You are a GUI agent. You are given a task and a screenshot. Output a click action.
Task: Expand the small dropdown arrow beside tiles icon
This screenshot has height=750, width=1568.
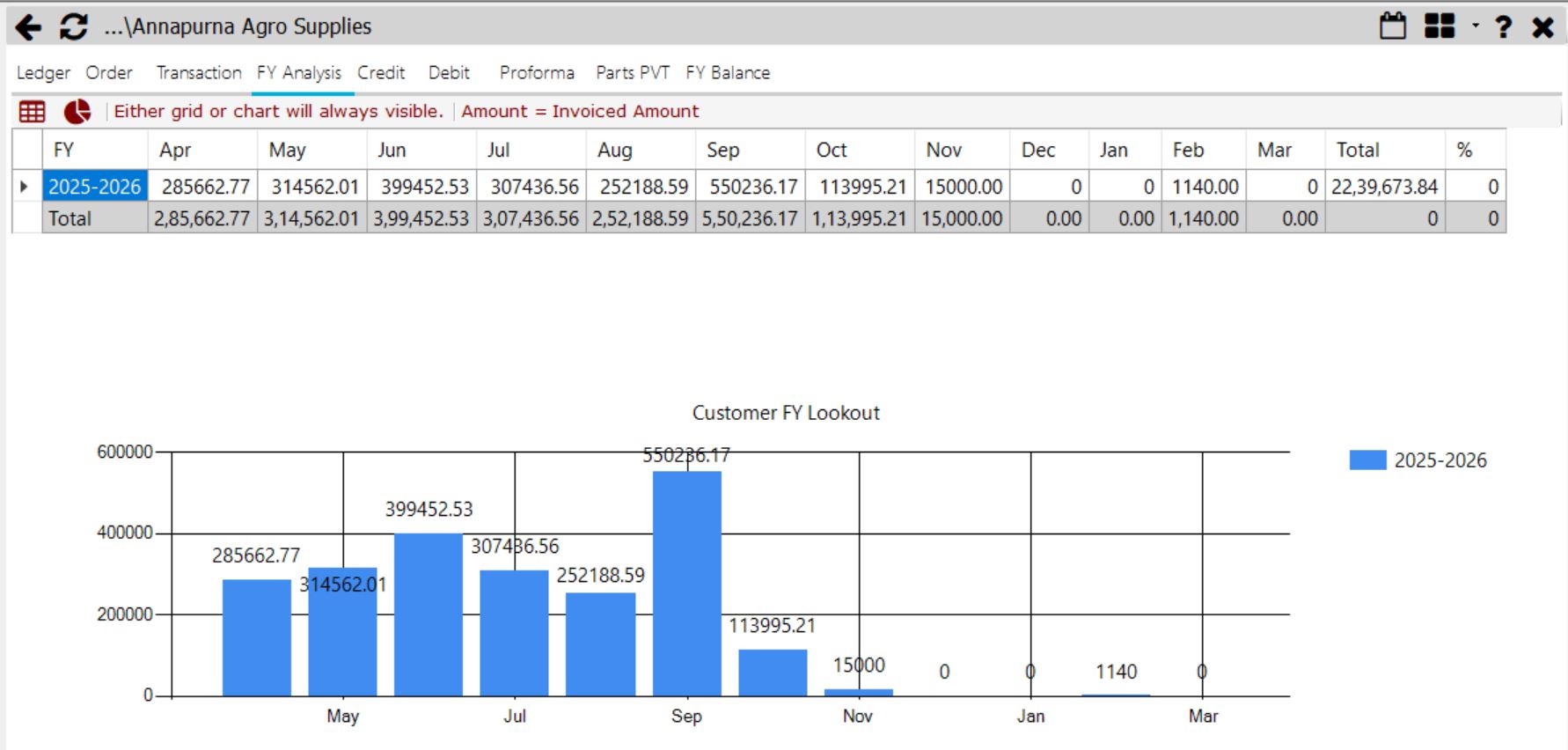pos(1476,26)
